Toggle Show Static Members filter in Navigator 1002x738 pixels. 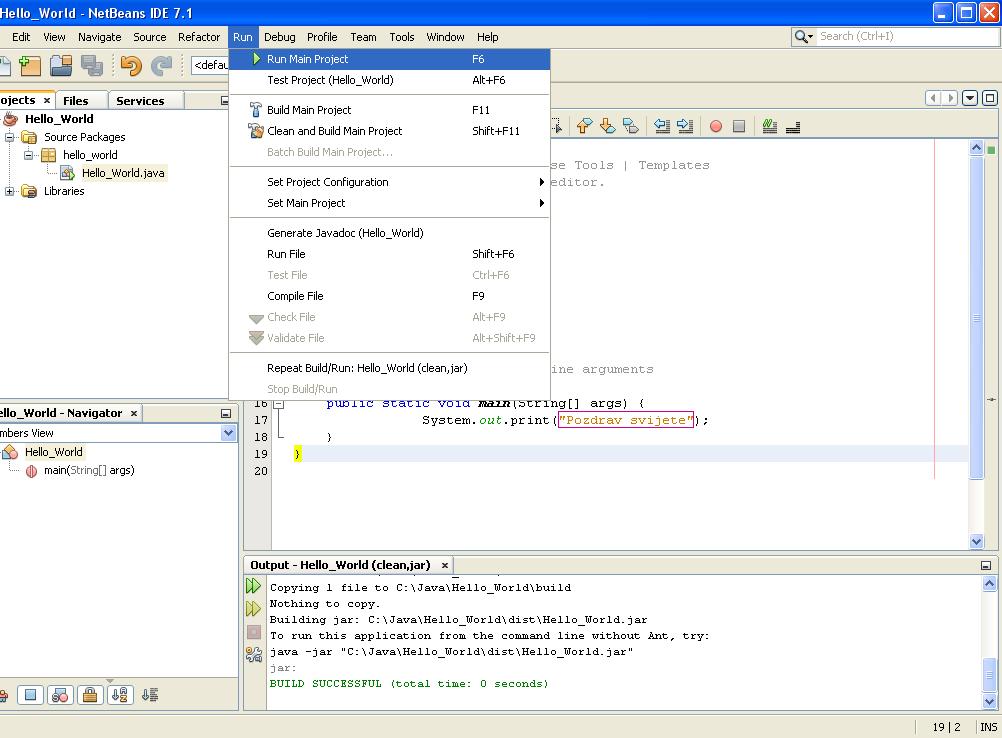point(60,695)
